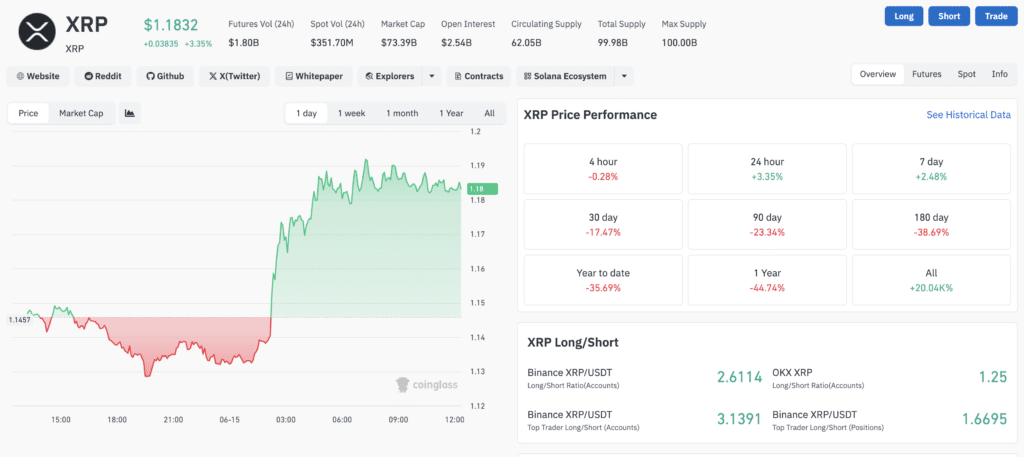This screenshot has height=457, width=1024.
Task: Click the 1.1457 opening price label
Action: click(20, 320)
